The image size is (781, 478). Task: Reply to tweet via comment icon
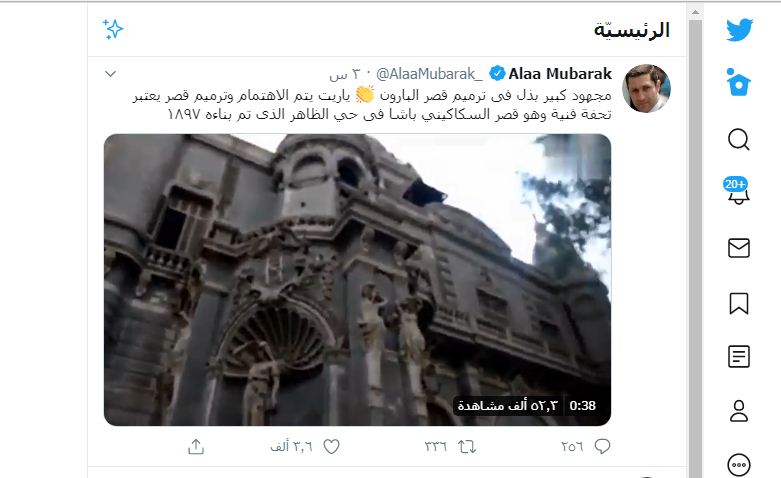[x=602, y=446]
